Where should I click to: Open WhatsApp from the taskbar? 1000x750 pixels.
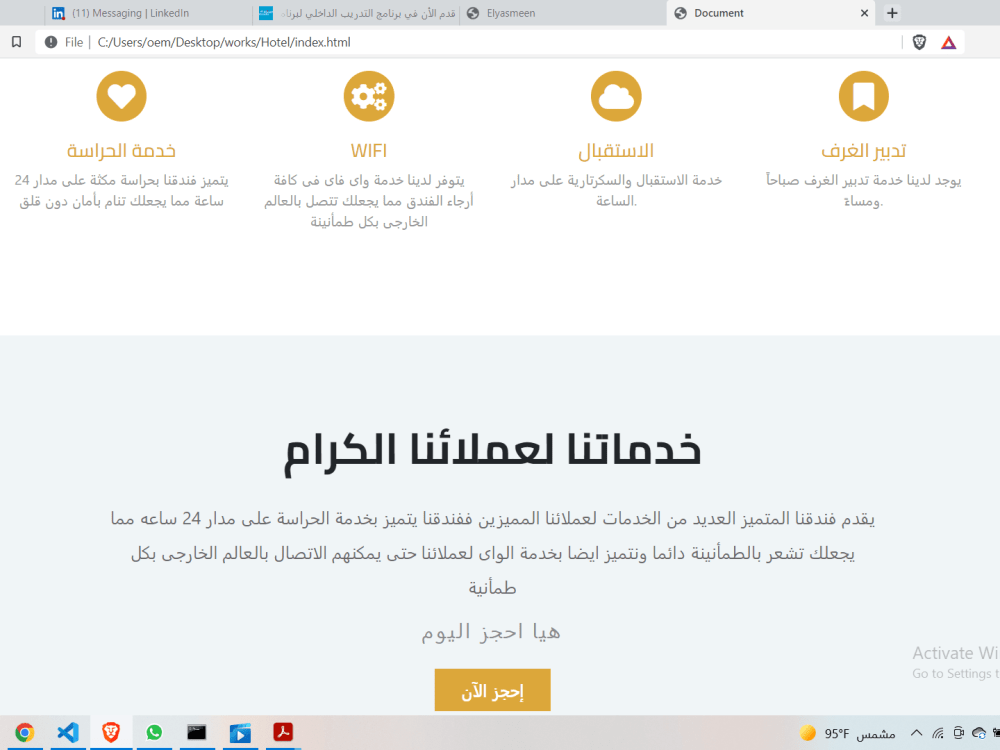(x=154, y=732)
